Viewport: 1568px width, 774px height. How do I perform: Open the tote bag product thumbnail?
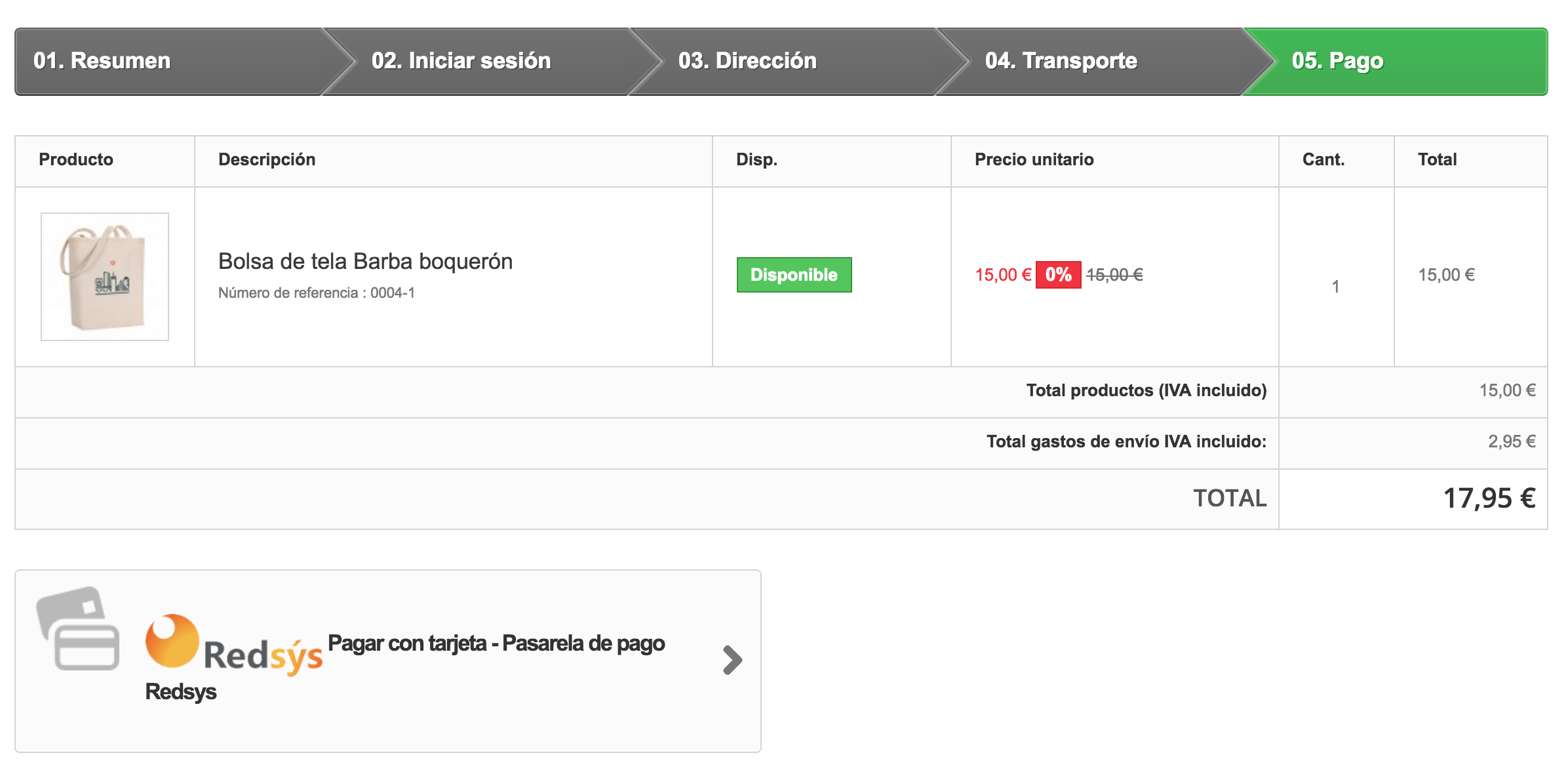pyautogui.click(x=105, y=276)
